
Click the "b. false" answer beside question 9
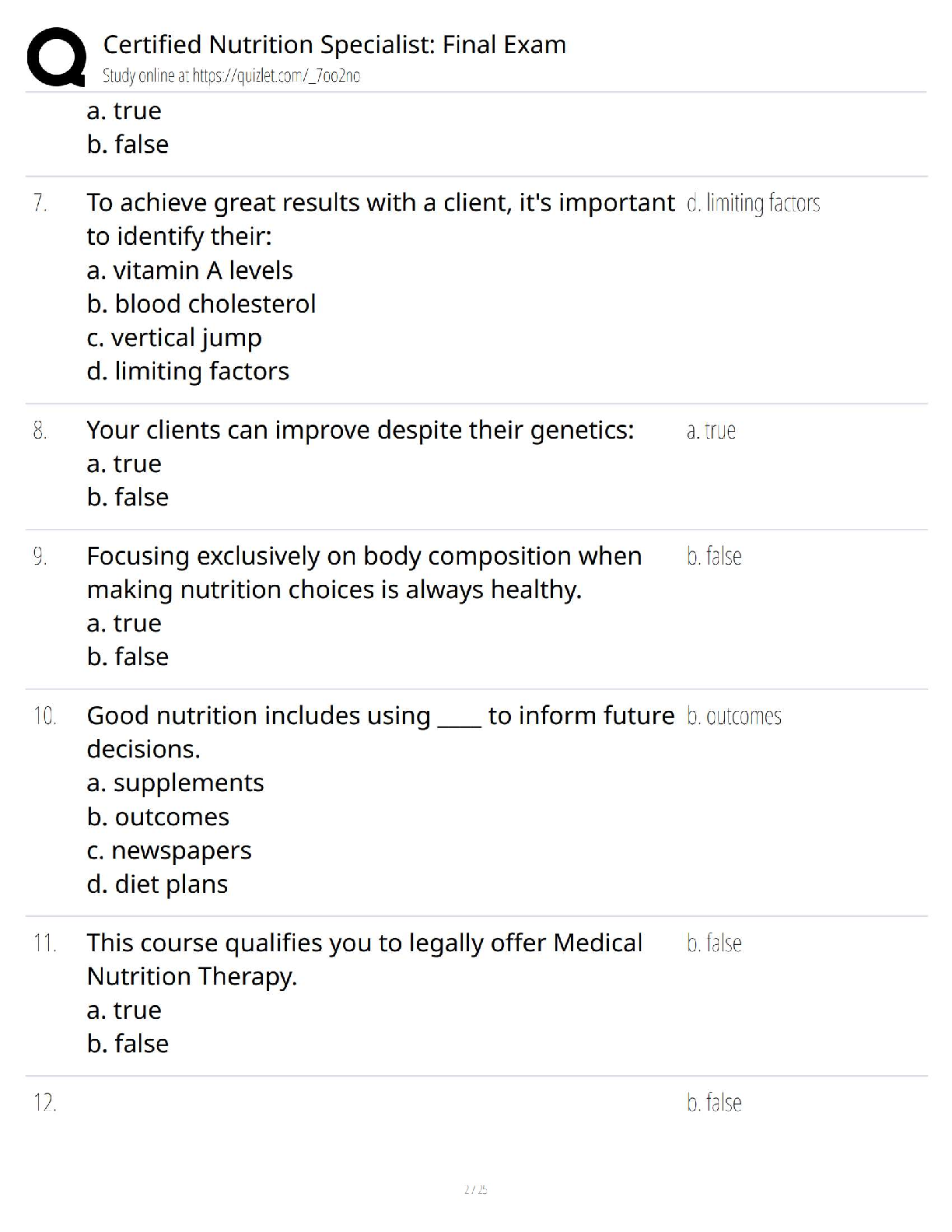click(x=714, y=556)
